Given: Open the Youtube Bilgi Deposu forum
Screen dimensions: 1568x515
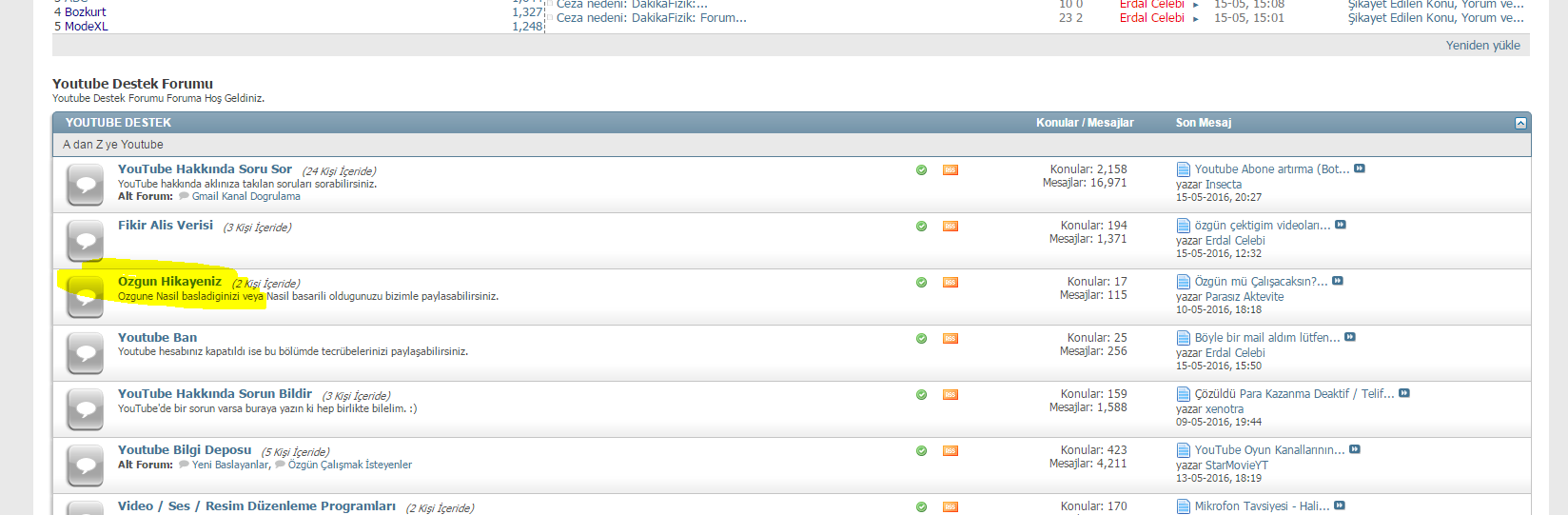Looking at the screenshot, I should (x=185, y=450).
